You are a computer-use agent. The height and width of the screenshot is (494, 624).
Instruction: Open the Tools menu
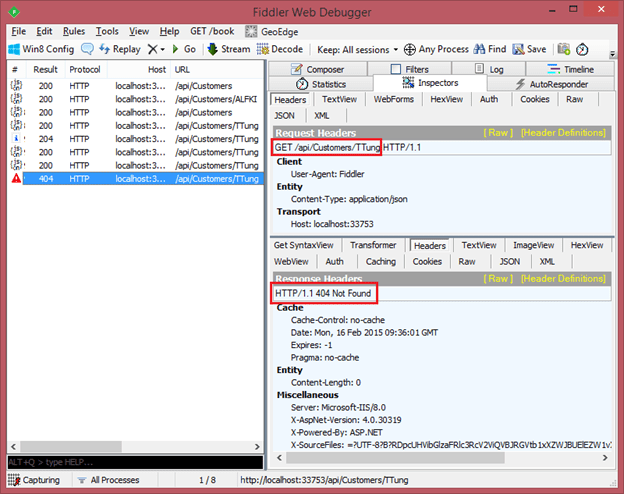(x=107, y=31)
